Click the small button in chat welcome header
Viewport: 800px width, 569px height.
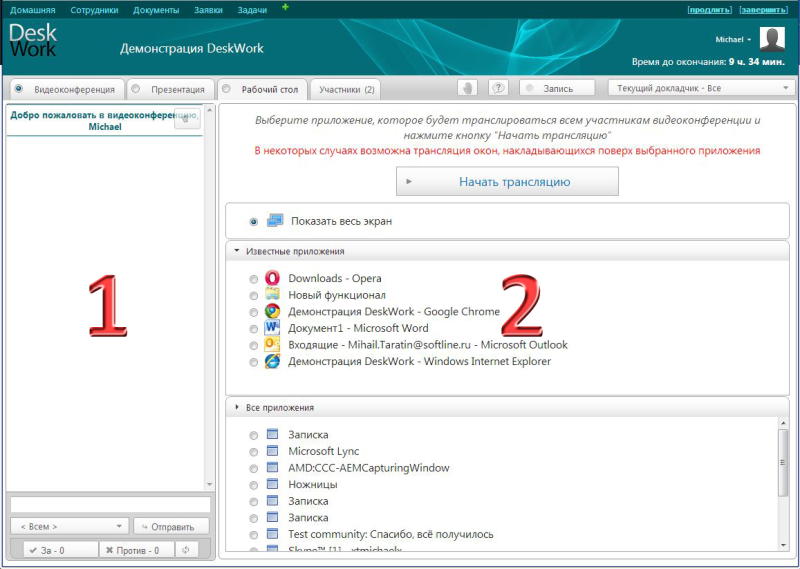click(187, 118)
